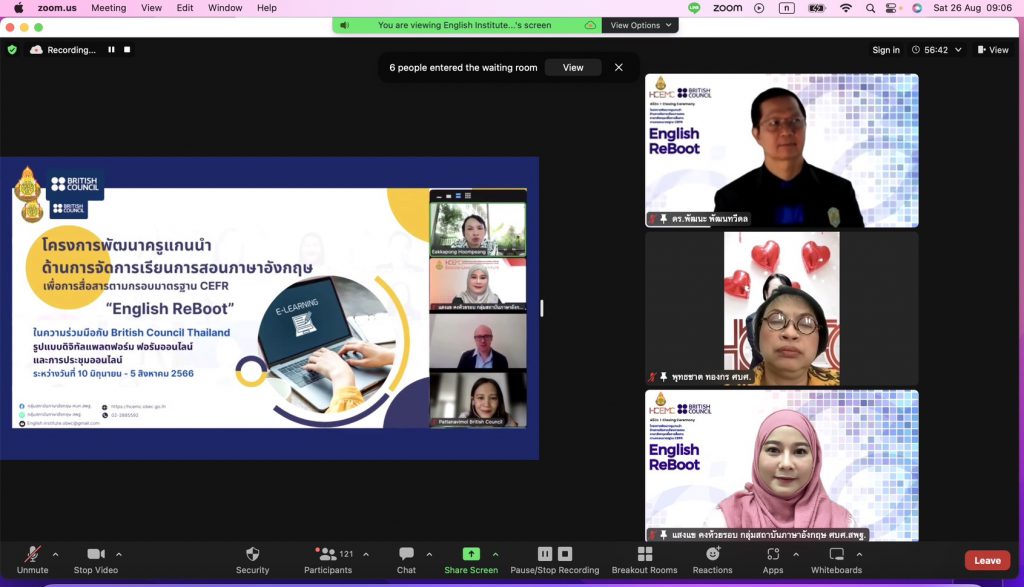Image resolution: width=1024 pixels, height=587 pixels.
Task: Expand the Apps options caret
Action: (795, 554)
